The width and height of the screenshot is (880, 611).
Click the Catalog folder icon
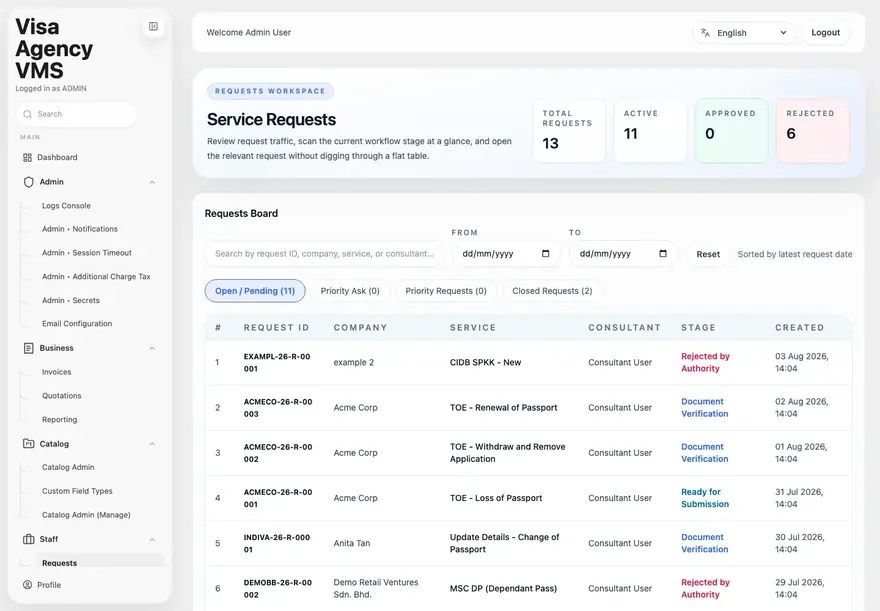pos(29,444)
